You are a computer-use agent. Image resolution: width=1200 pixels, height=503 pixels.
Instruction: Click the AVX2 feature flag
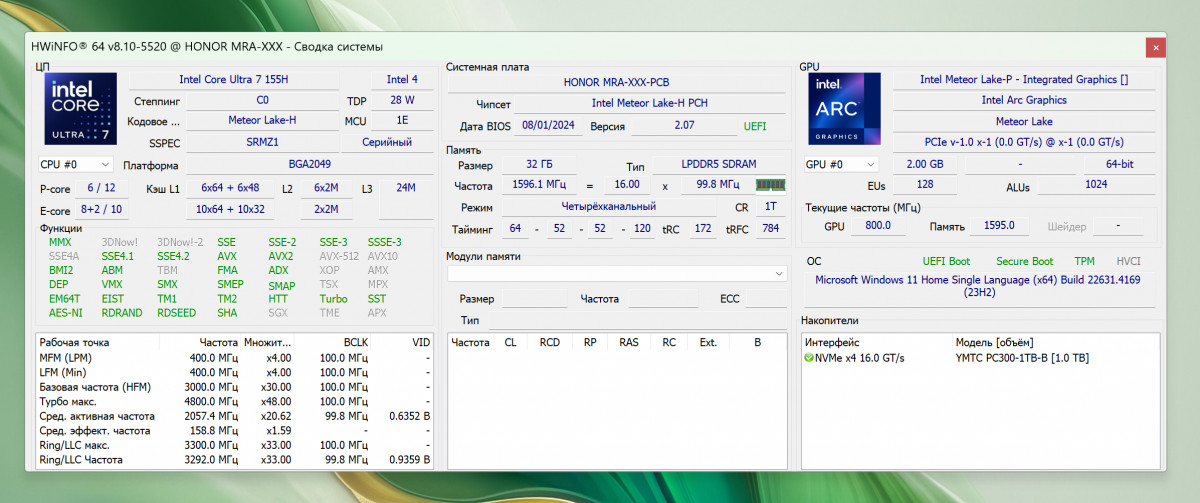coord(281,256)
